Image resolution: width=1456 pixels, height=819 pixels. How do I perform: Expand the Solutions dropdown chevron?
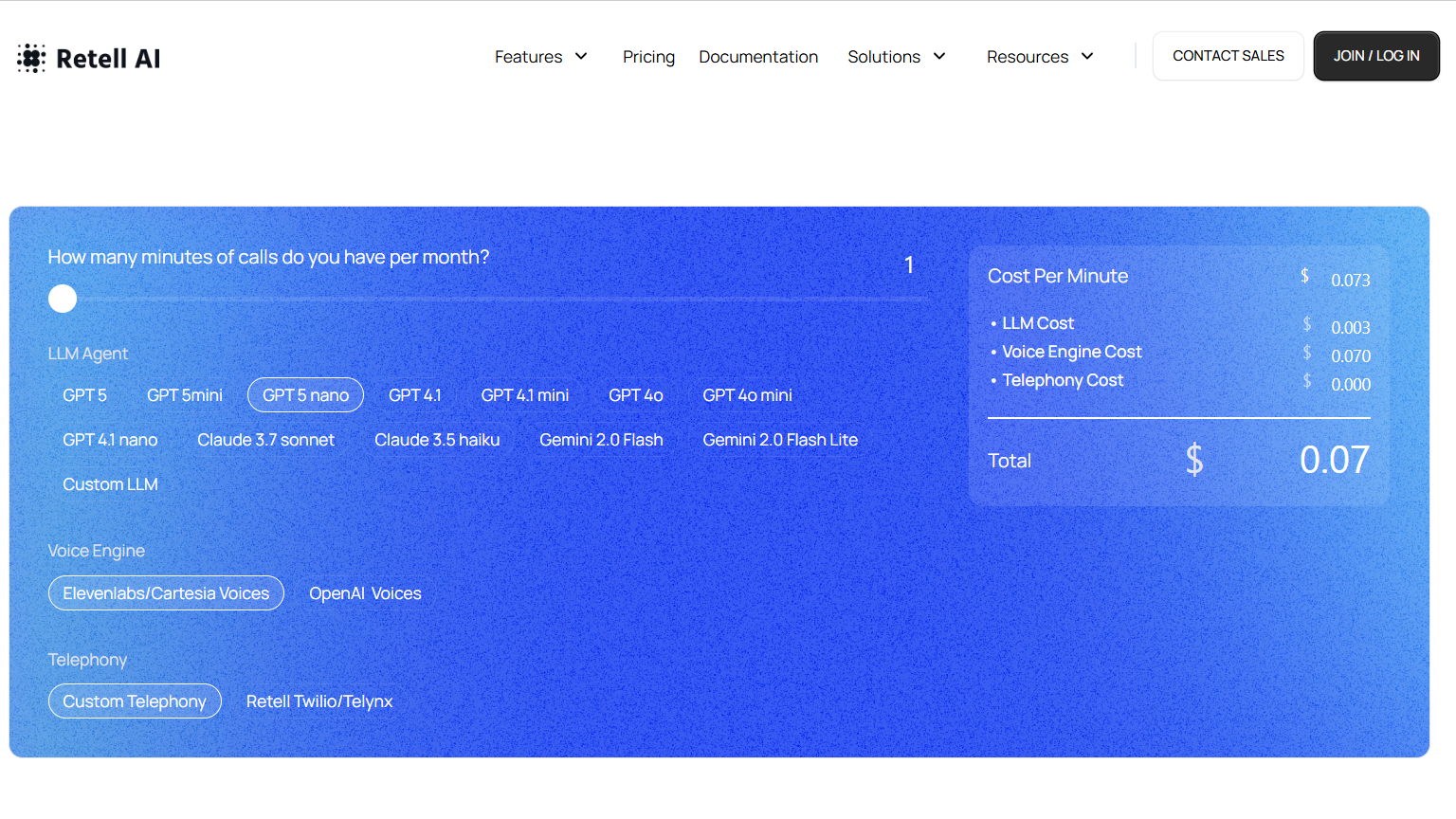click(939, 57)
